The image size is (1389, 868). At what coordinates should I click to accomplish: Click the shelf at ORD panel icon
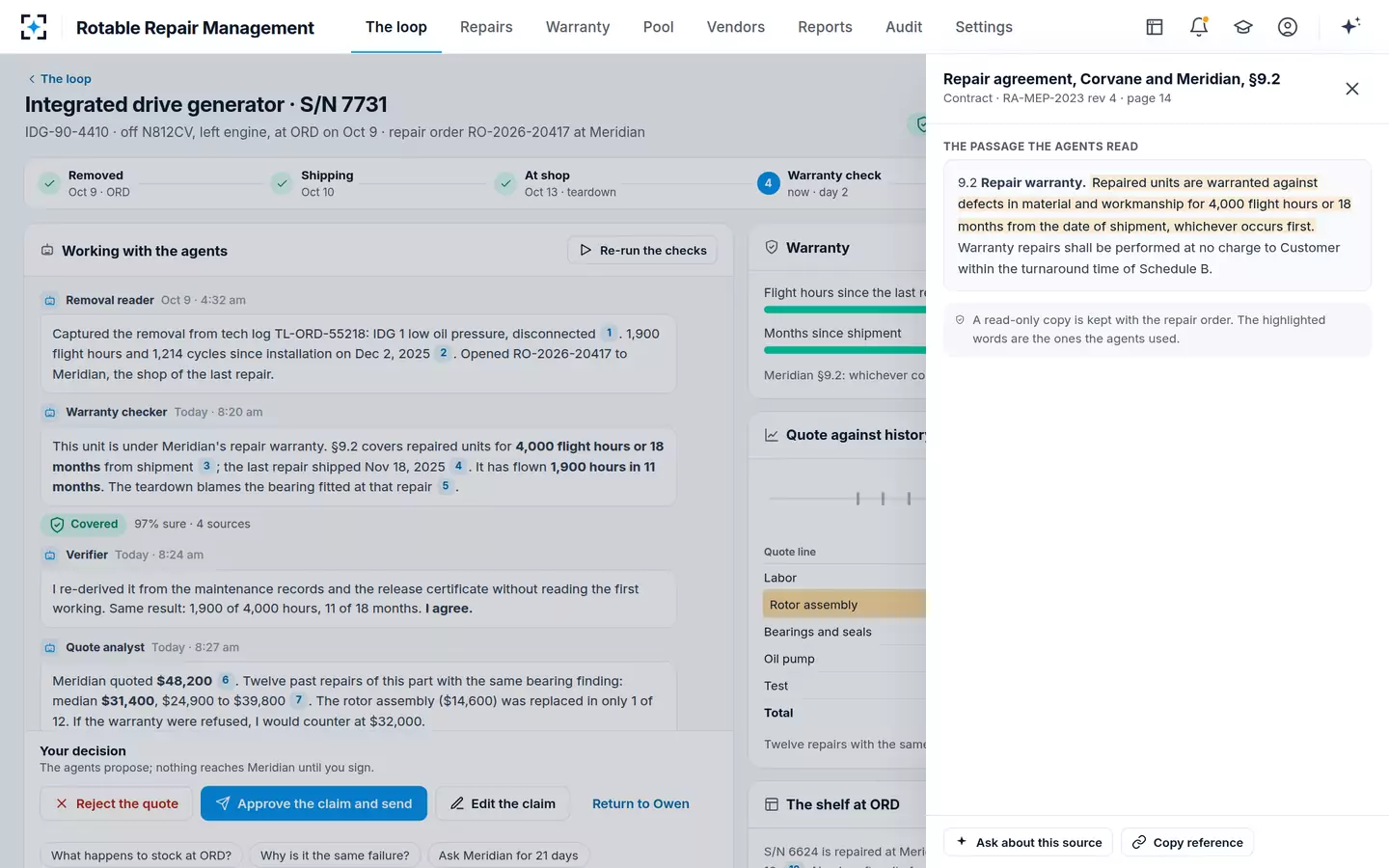point(772,804)
